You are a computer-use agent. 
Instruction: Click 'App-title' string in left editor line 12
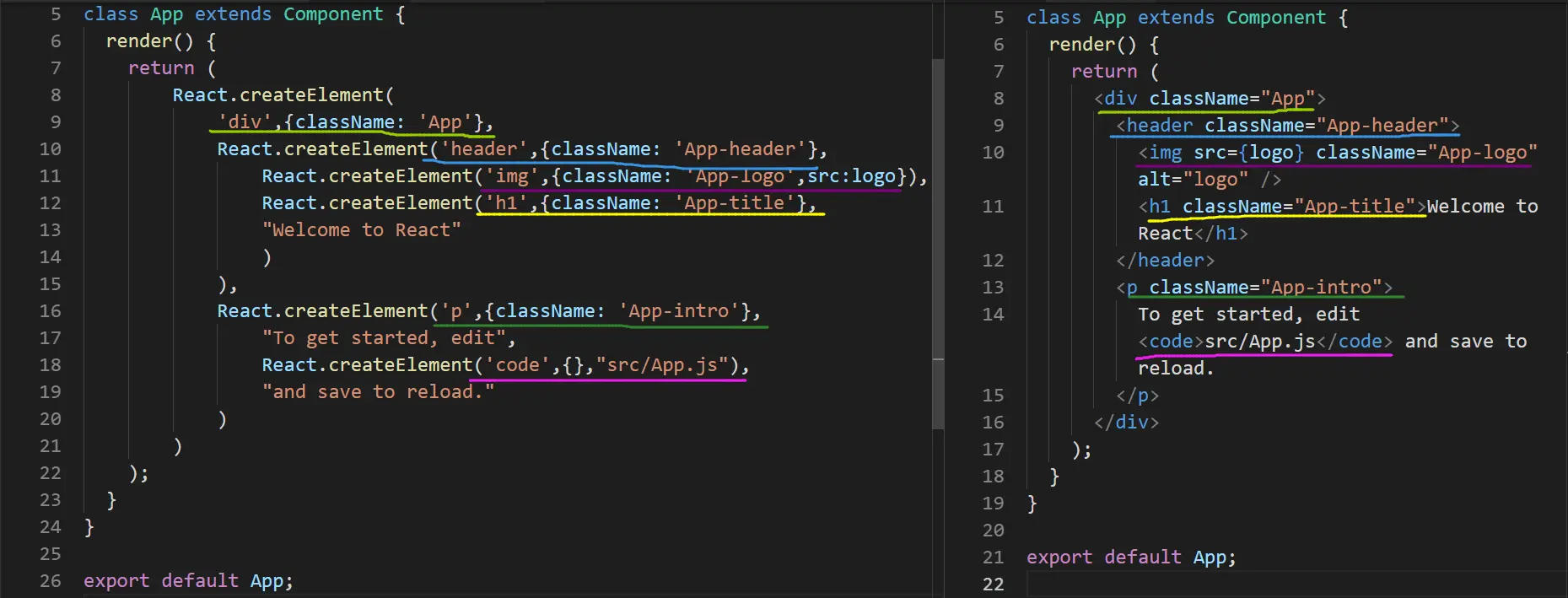[x=734, y=203]
